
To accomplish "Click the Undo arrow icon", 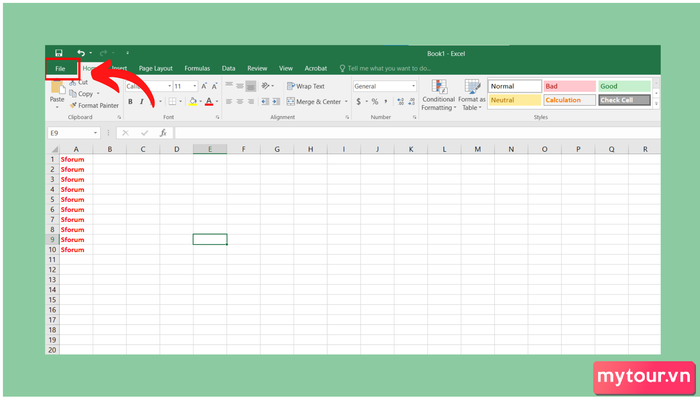I will pos(81,53).
